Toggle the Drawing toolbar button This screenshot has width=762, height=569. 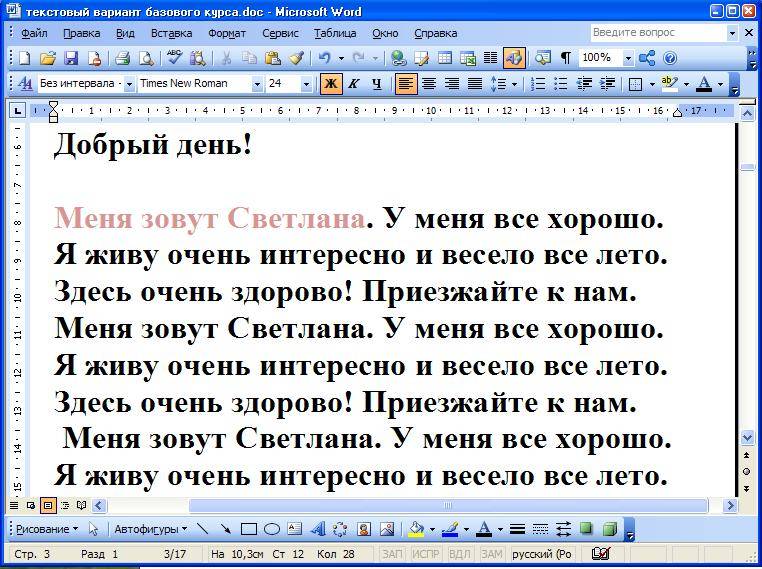(514, 58)
